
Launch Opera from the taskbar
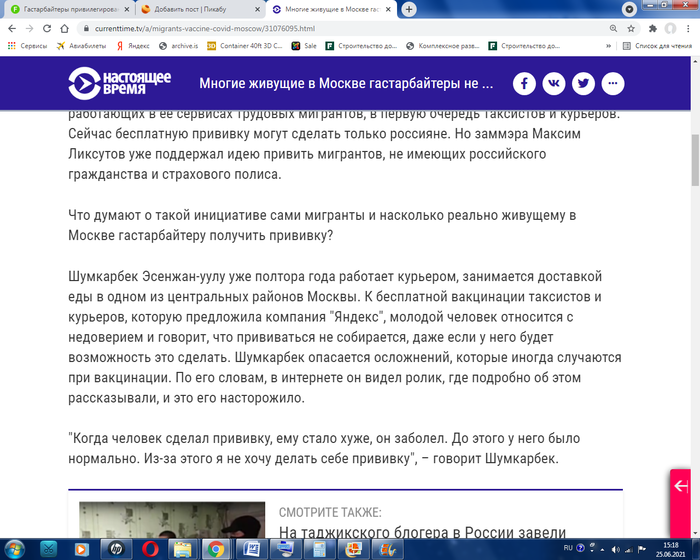tap(150, 549)
